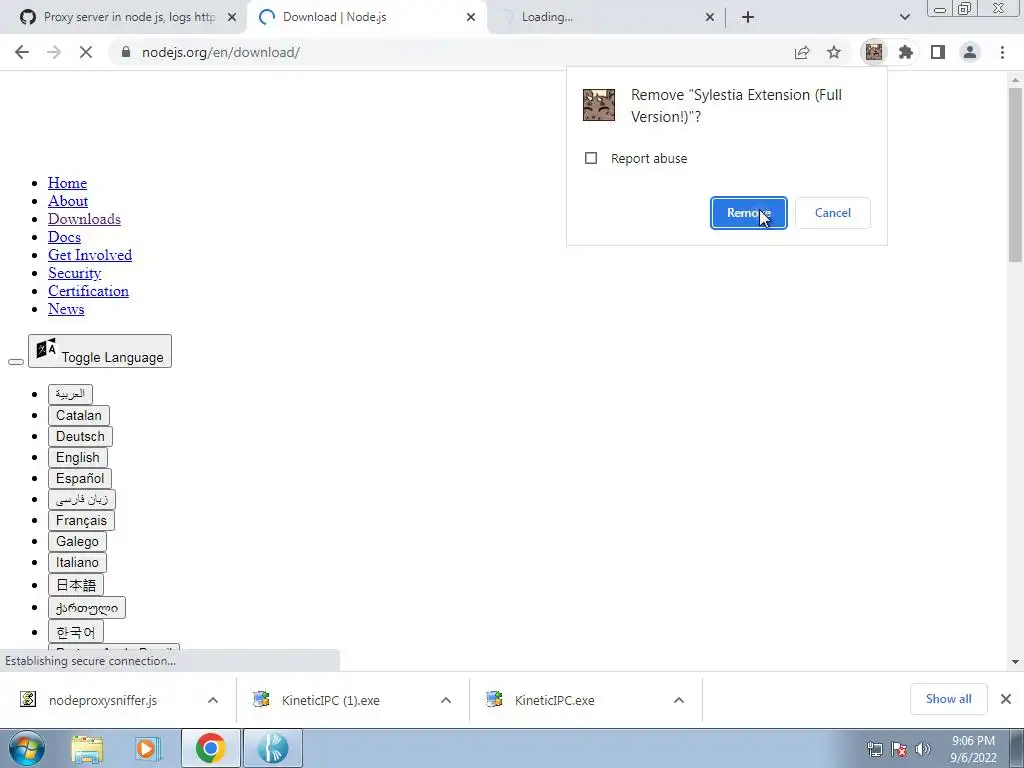
Task: Open the Certification link
Action: tap(88, 291)
